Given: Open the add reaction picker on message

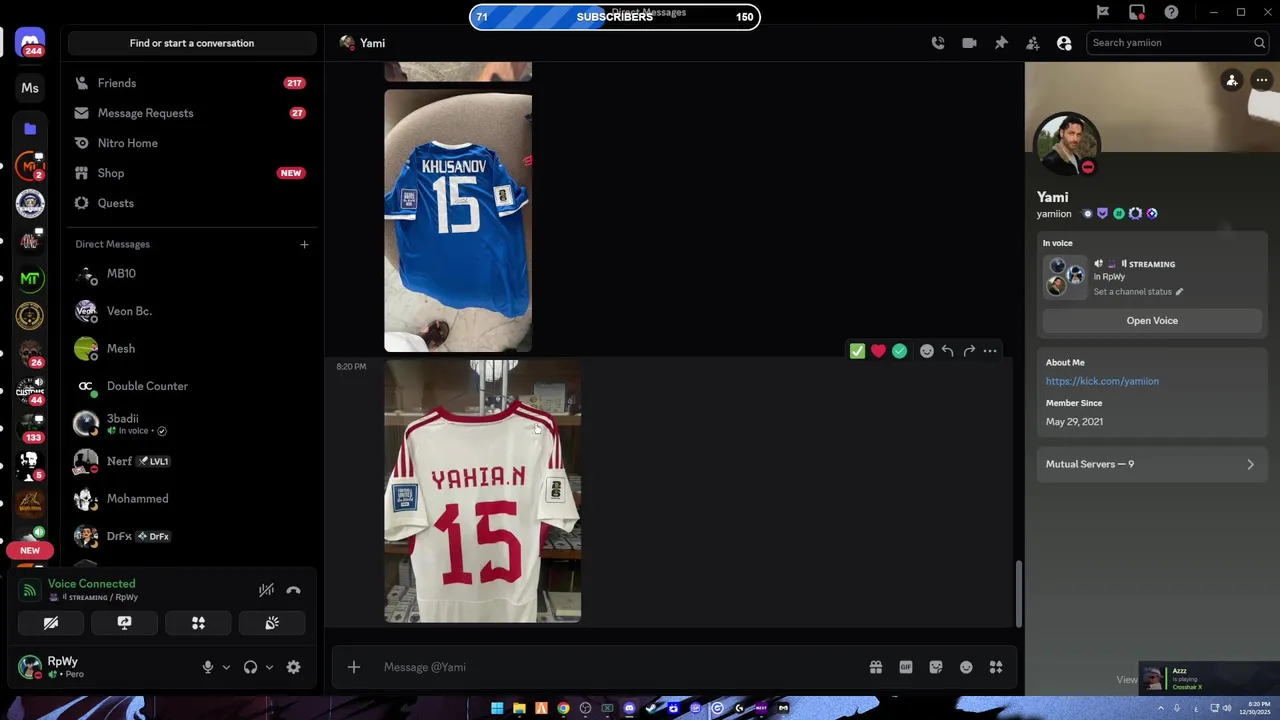Looking at the screenshot, I should coord(927,351).
